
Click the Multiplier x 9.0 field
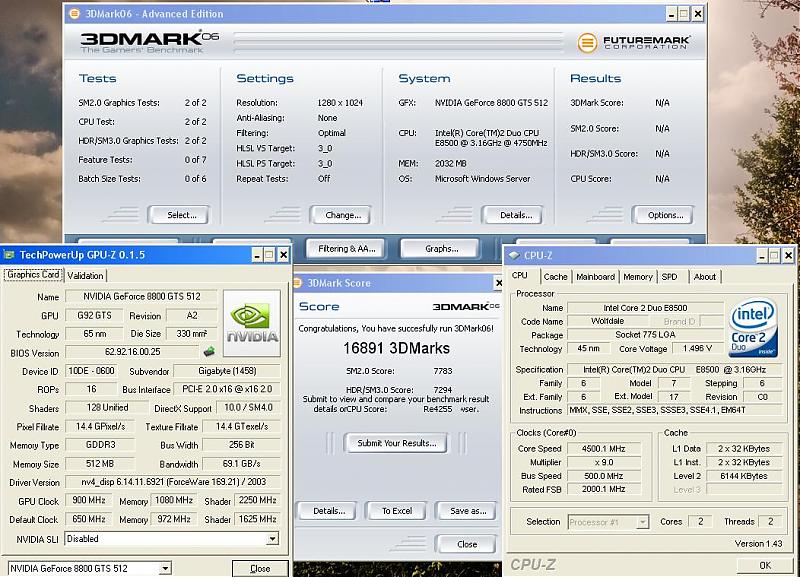(x=604, y=462)
